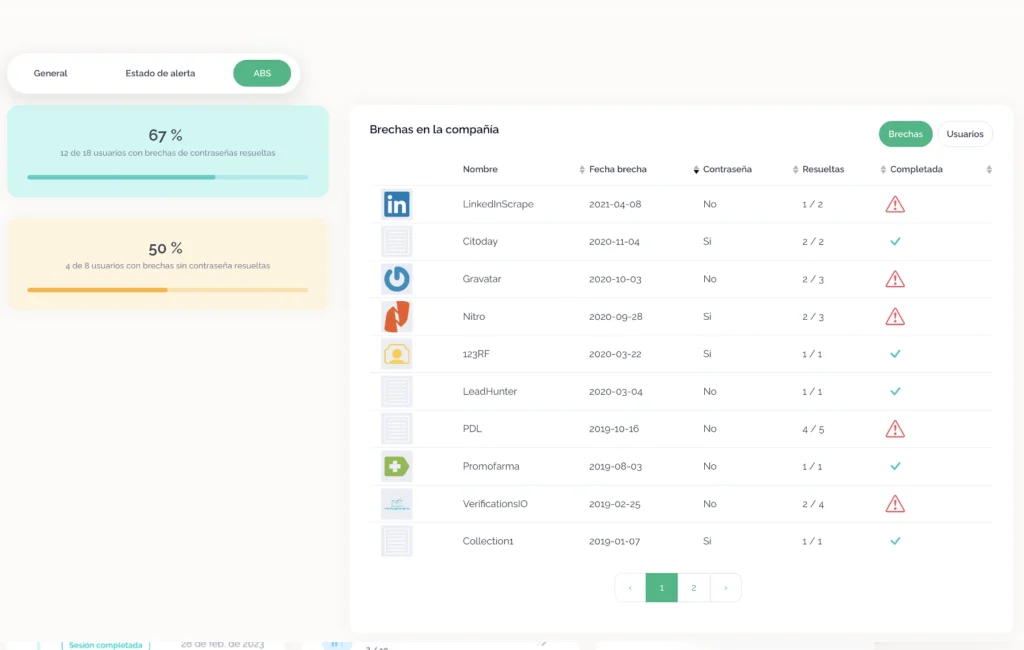Click the Nitro orange logo icon
The image size is (1024, 650).
396,316
